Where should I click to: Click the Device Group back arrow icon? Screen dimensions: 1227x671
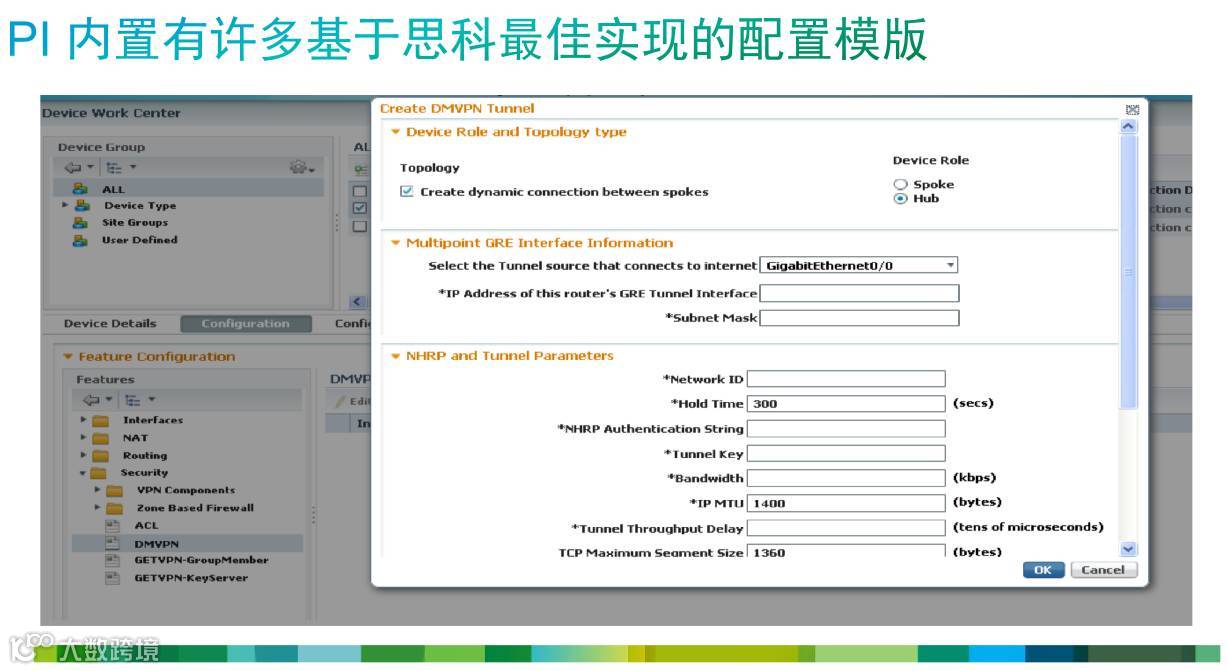pyautogui.click(x=72, y=168)
